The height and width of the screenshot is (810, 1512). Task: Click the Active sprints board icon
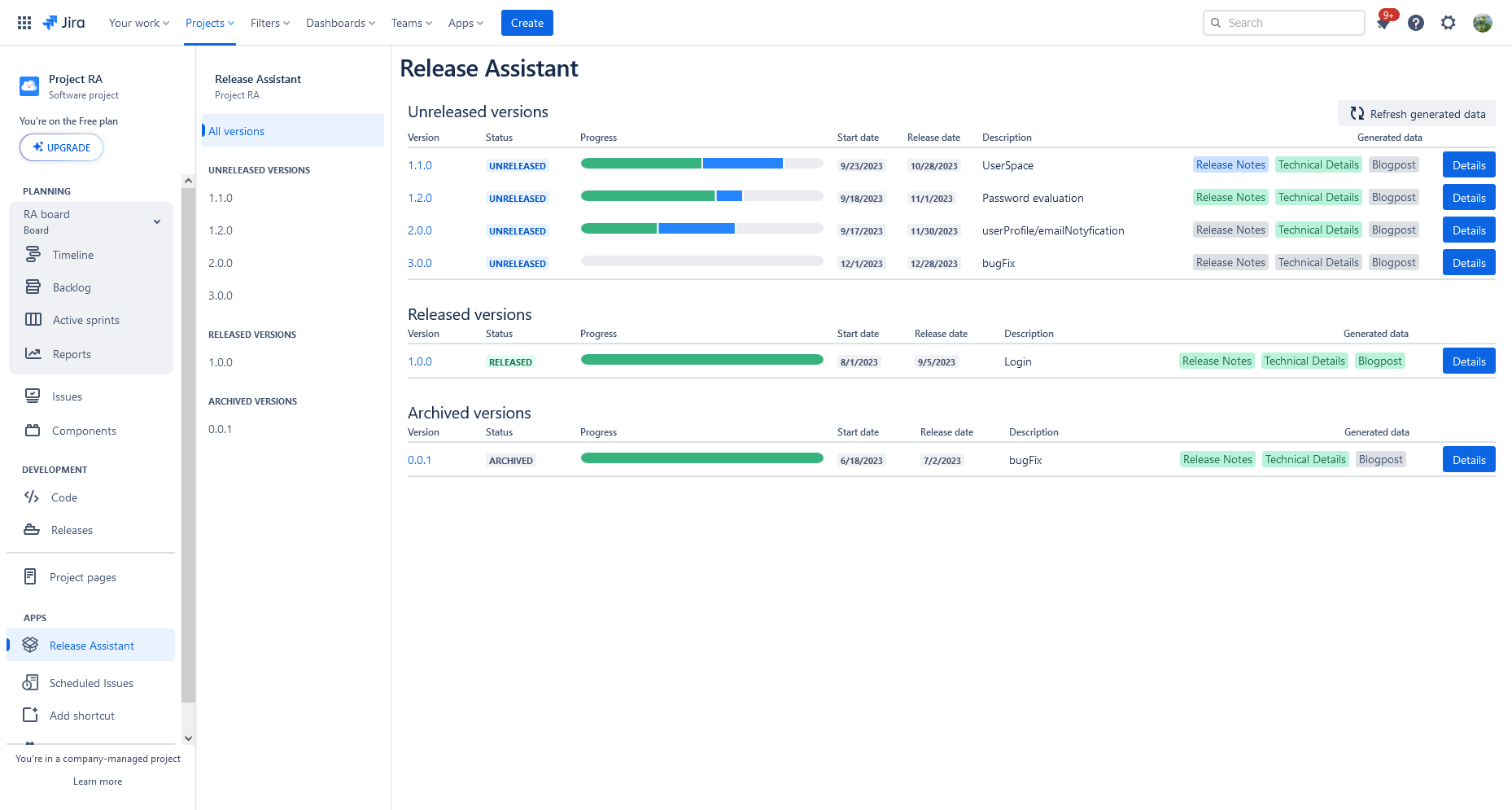point(33,320)
